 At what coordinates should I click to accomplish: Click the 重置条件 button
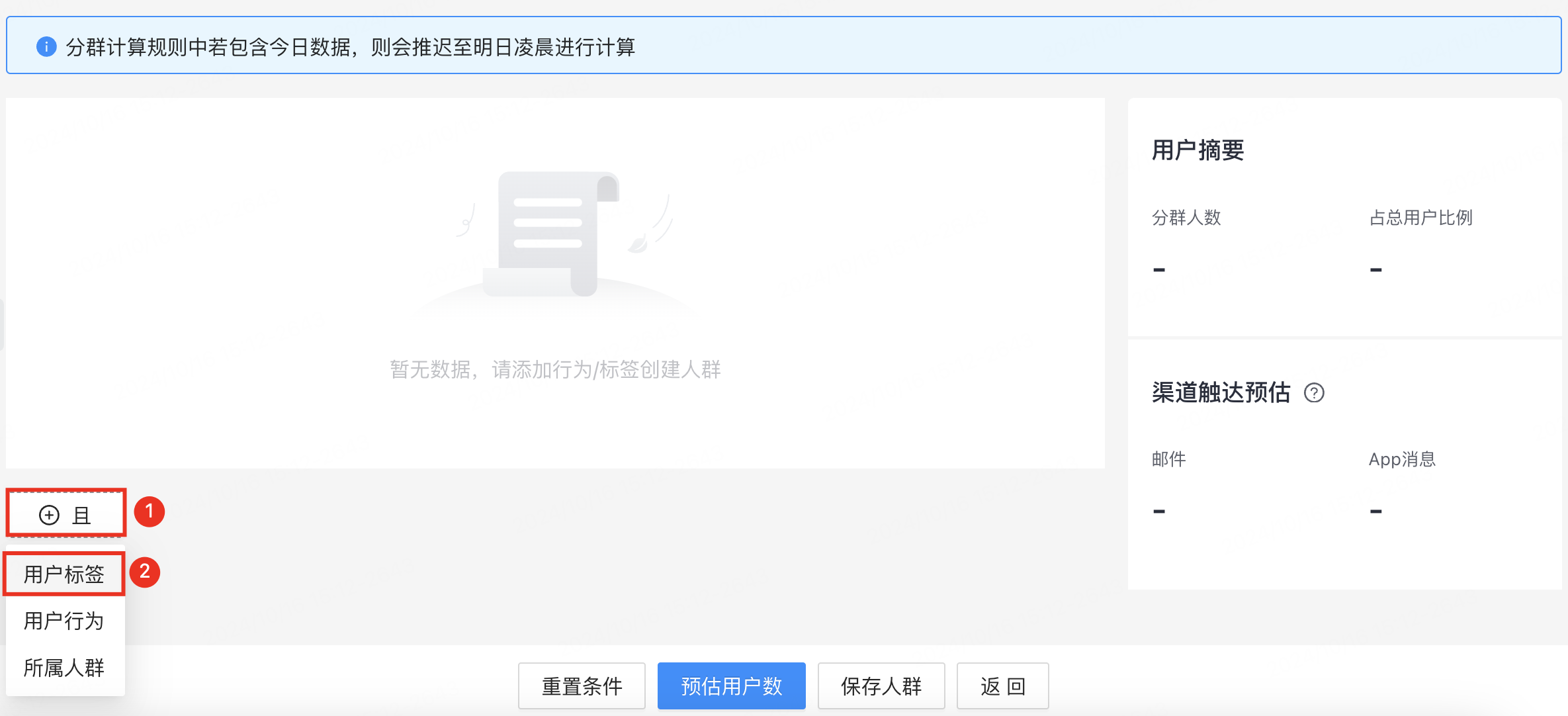point(582,686)
